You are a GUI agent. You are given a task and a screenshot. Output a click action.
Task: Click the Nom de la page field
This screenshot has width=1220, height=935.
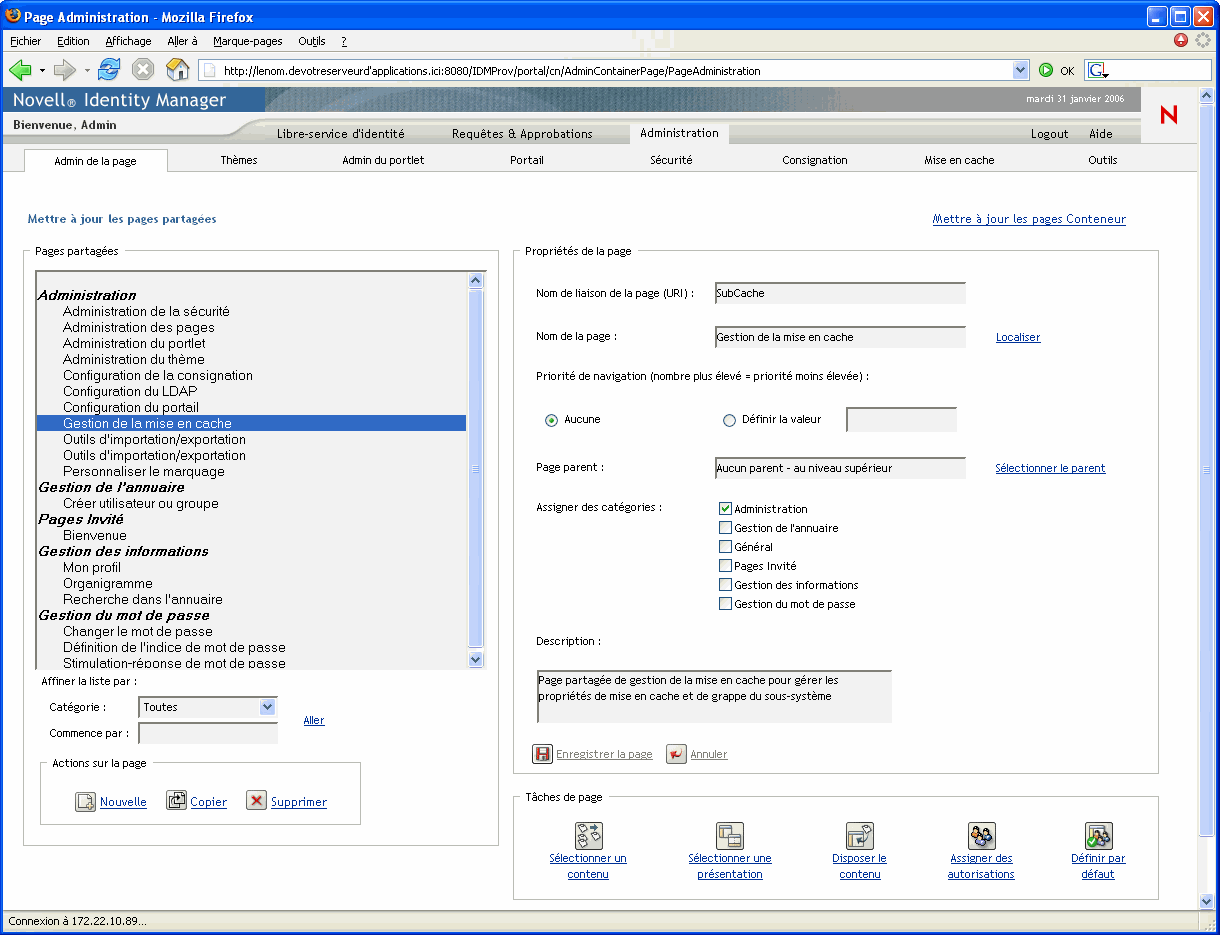[840, 337]
